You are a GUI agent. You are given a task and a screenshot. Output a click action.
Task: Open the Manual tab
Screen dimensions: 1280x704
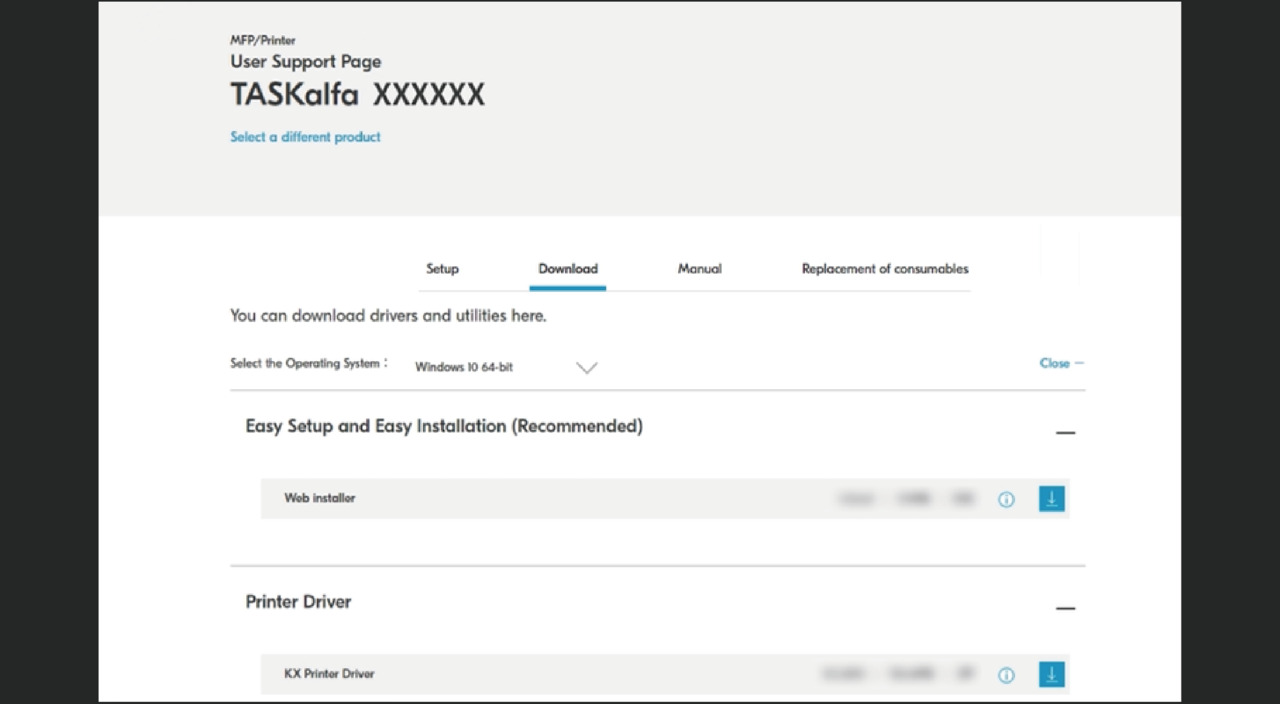click(x=700, y=269)
